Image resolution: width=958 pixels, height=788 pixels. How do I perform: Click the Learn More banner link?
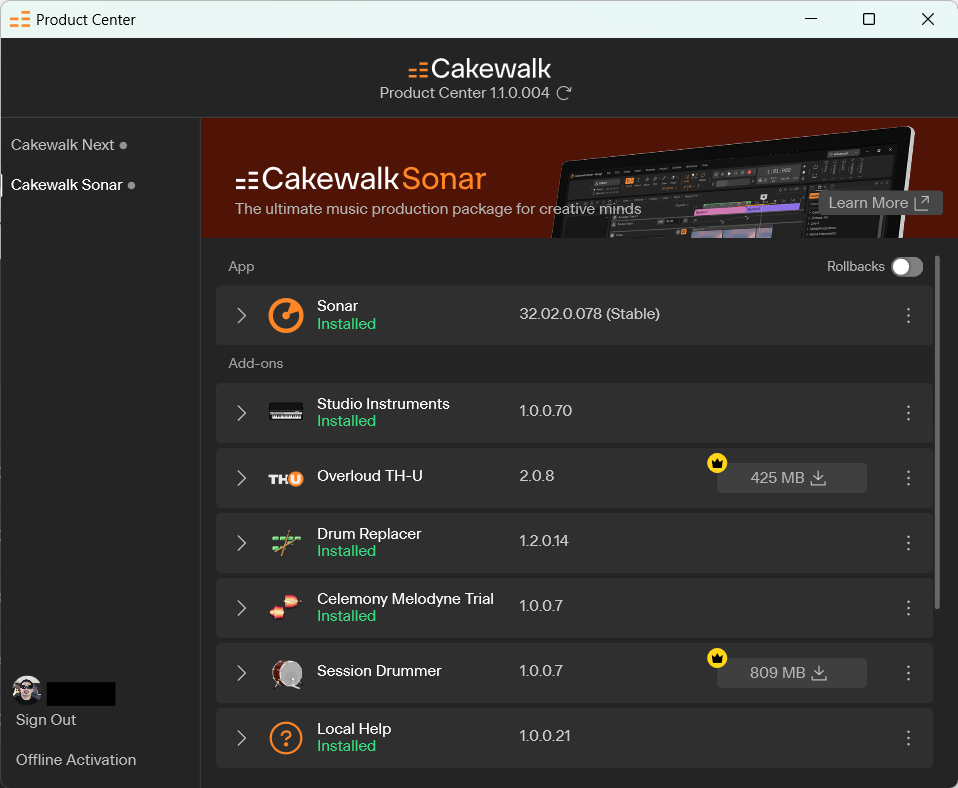pos(880,203)
